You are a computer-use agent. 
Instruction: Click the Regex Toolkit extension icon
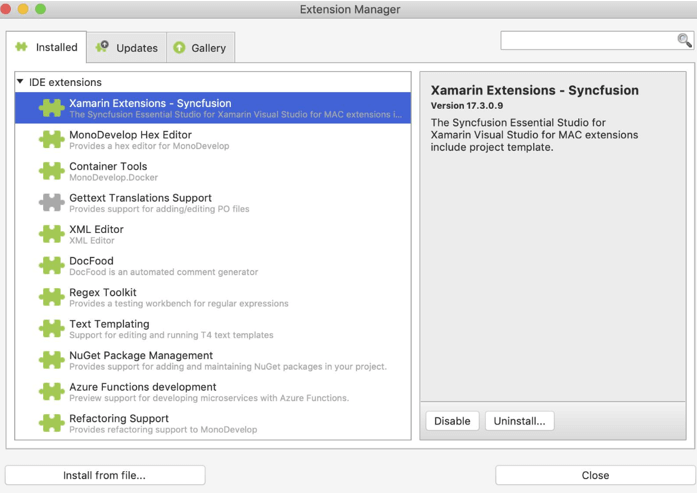tap(51, 297)
